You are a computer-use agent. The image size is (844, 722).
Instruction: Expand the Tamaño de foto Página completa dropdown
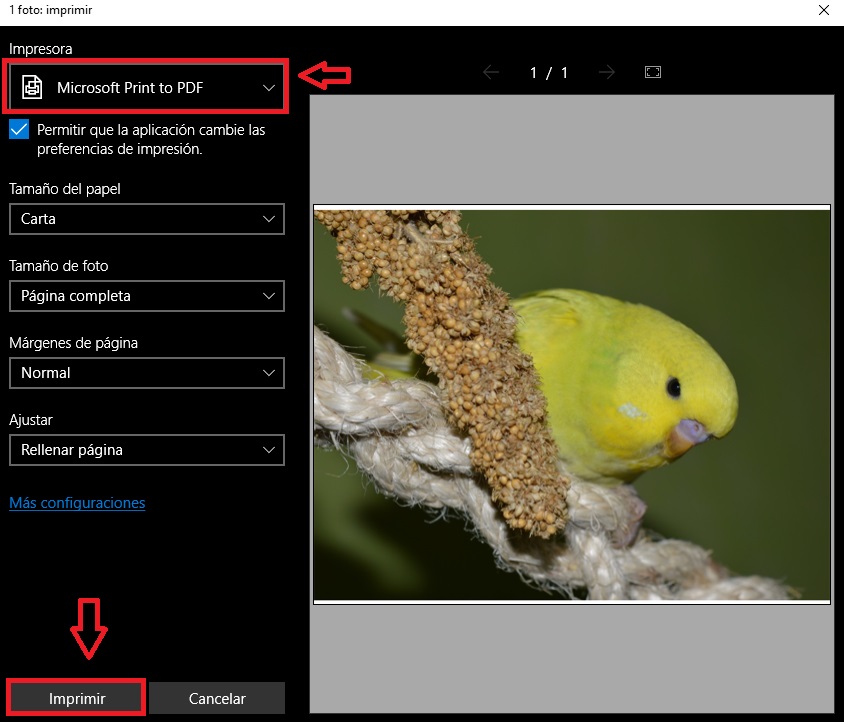click(146, 296)
